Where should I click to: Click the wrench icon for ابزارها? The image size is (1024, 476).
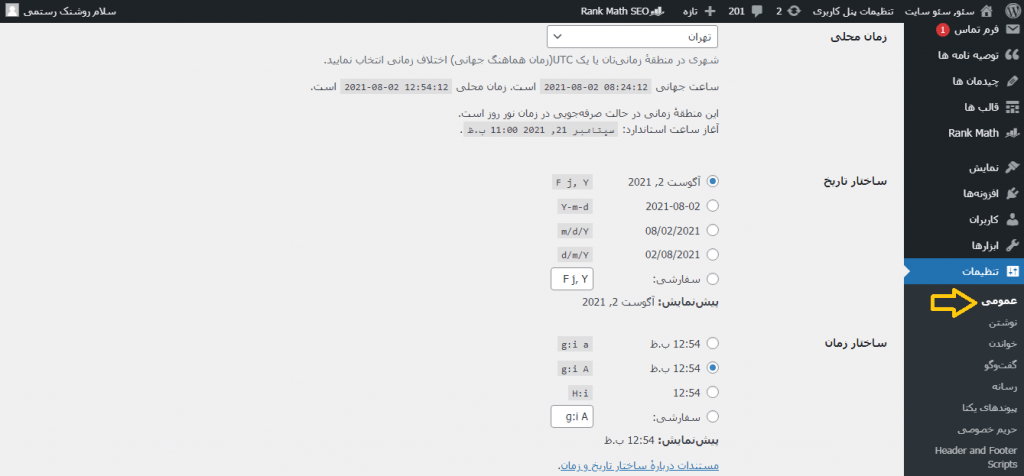click(x=1012, y=246)
